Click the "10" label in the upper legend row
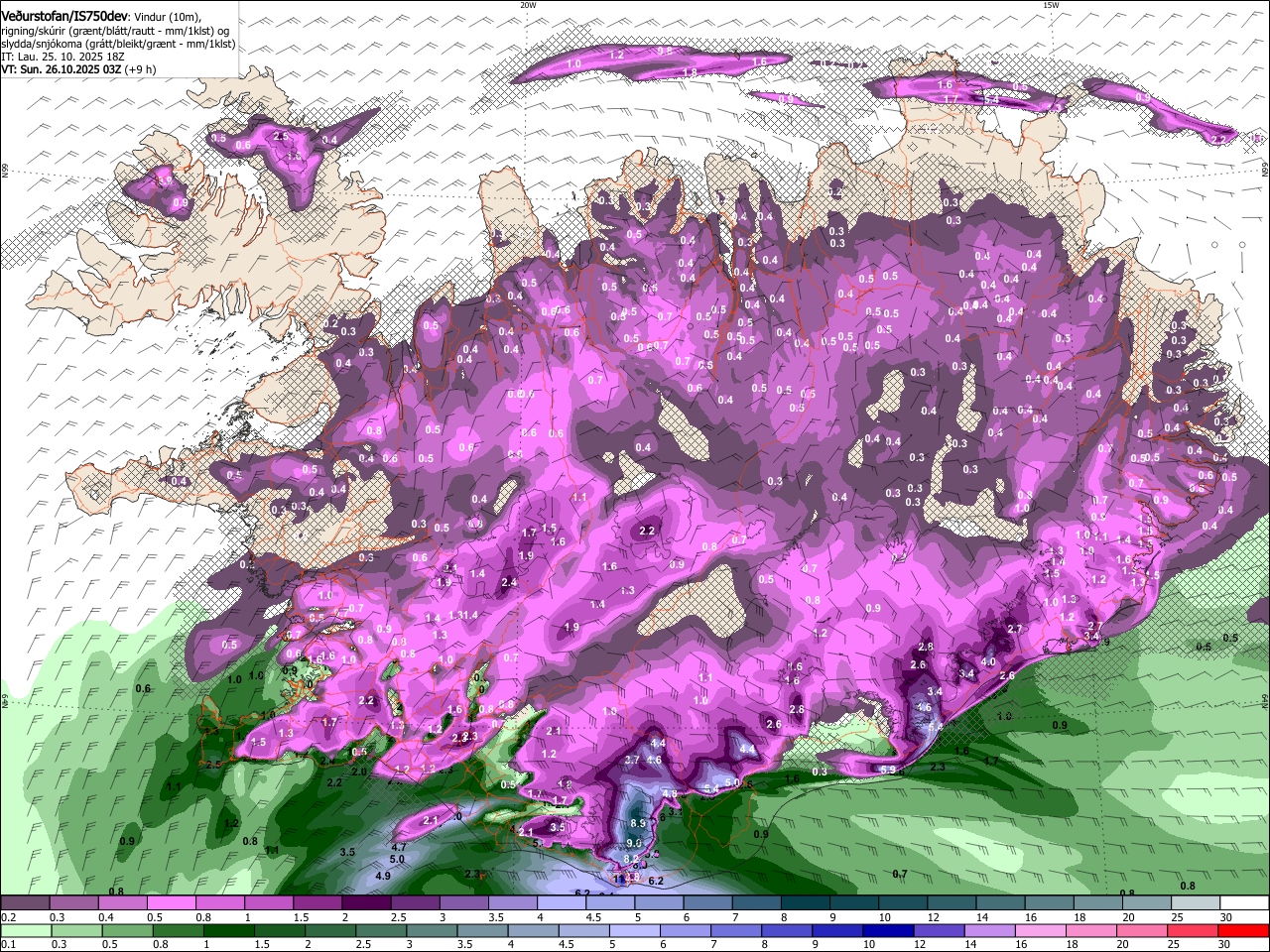This screenshot has width=1270, height=952. (884, 917)
